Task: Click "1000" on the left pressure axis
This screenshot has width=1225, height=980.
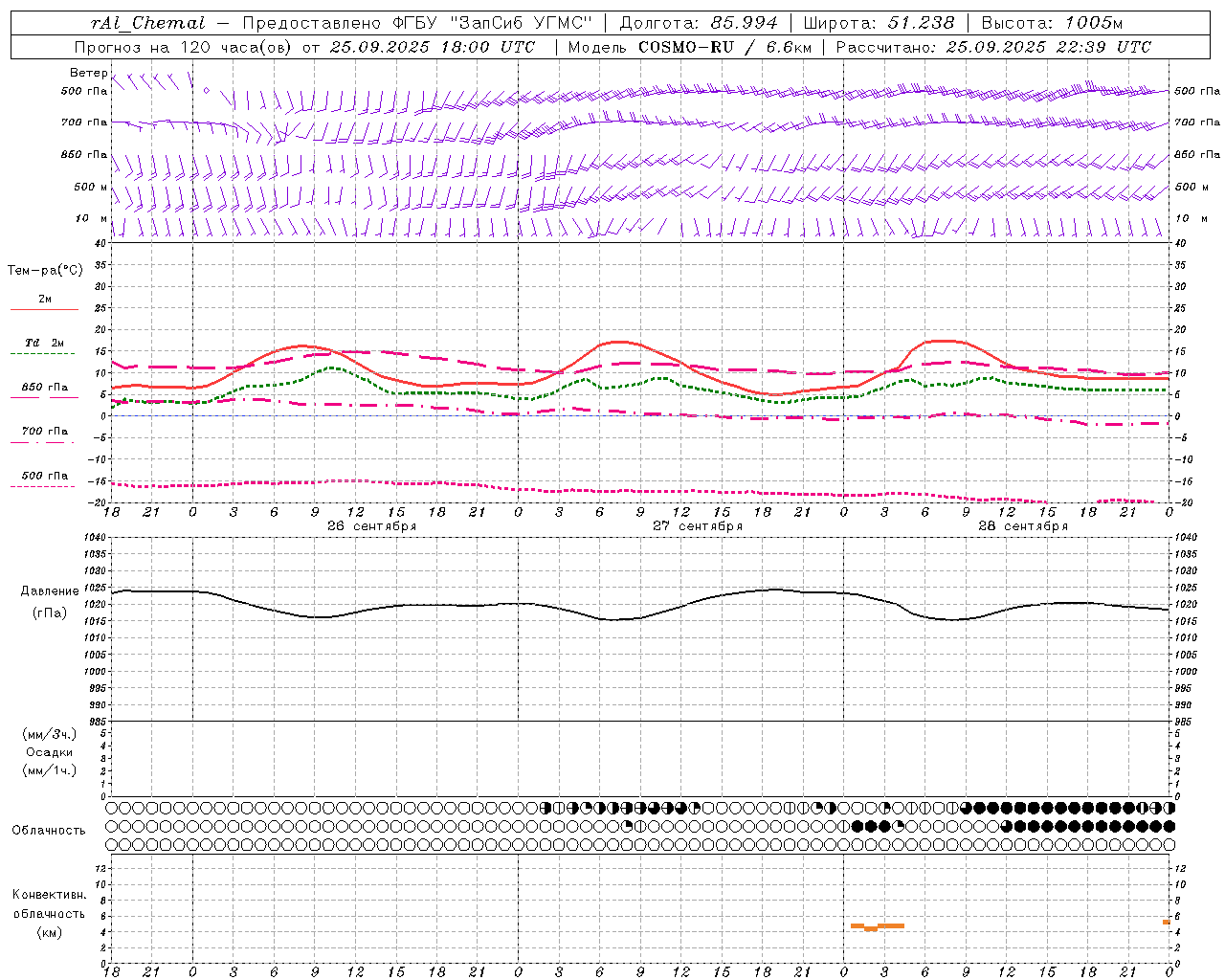Action: point(95,672)
